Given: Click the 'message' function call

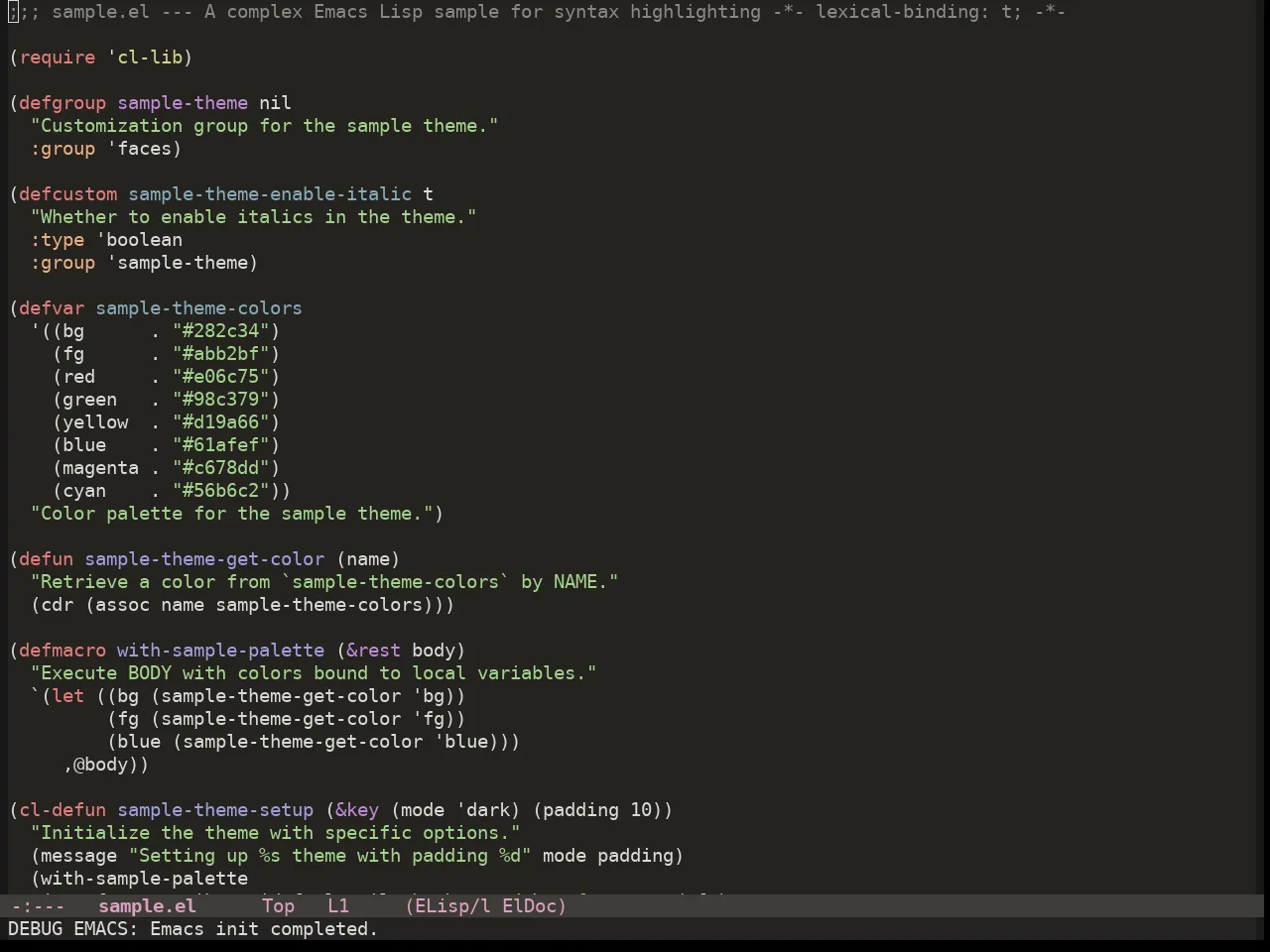Looking at the screenshot, I should 79,856.
